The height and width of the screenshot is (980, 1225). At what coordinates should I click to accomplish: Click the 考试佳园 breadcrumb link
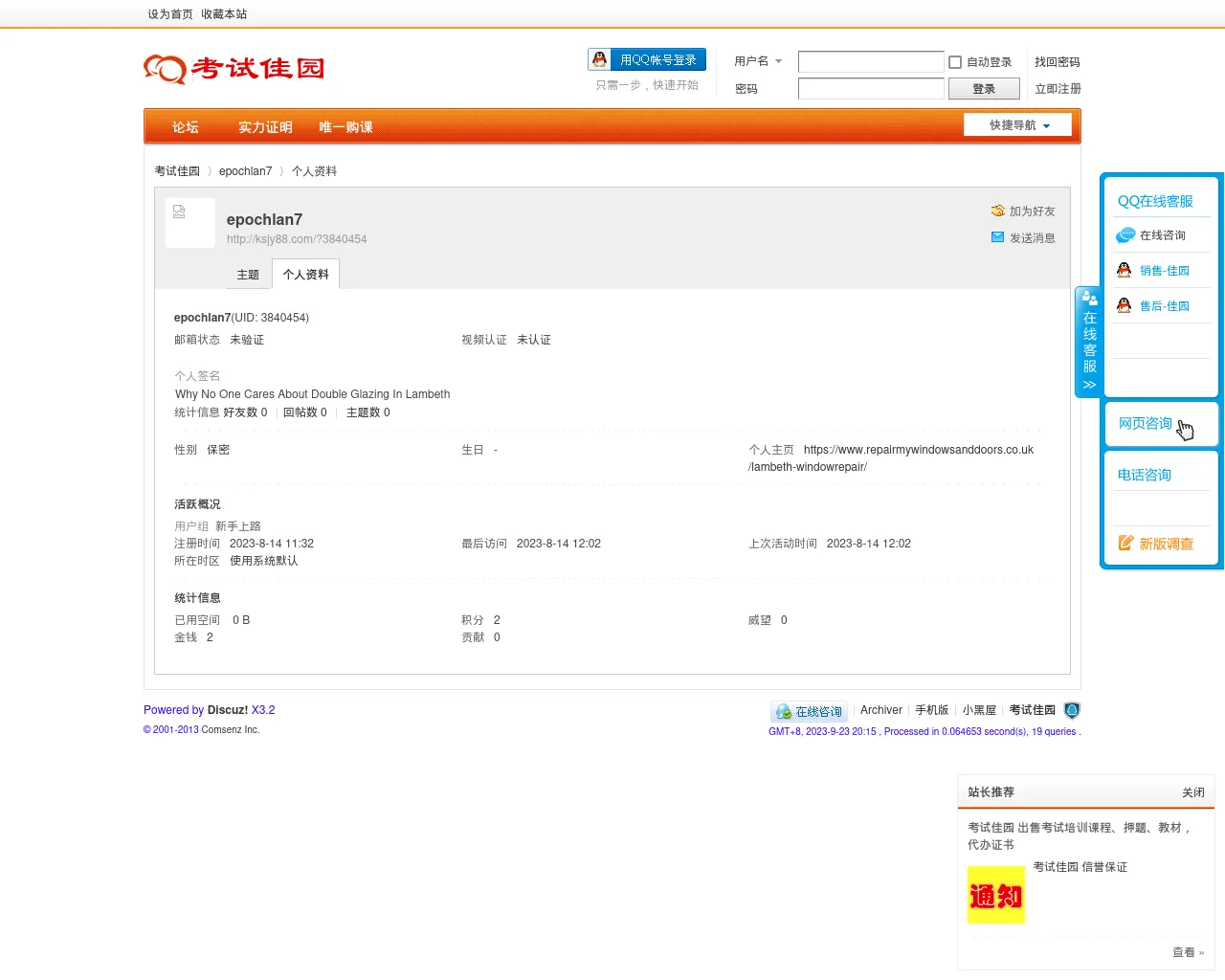(x=177, y=171)
